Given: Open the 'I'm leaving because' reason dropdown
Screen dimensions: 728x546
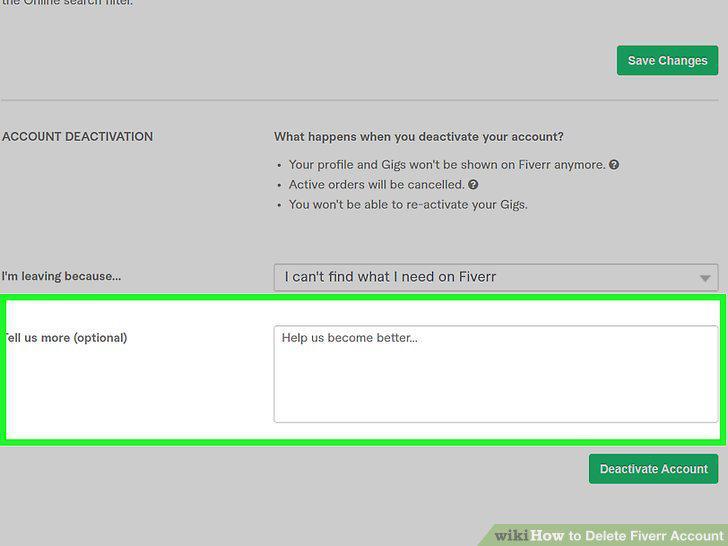Looking at the screenshot, I should [496, 277].
